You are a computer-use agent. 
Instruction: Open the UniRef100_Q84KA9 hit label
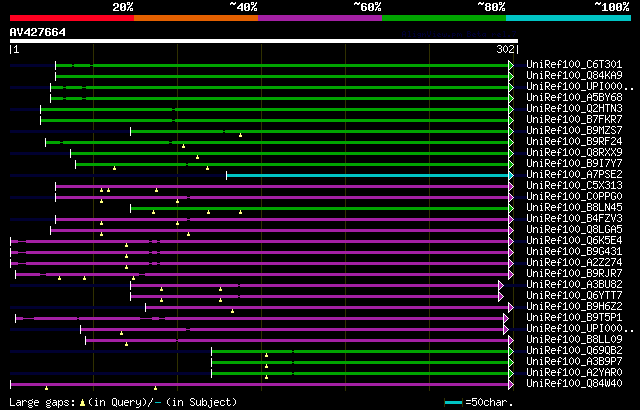point(574,75)
